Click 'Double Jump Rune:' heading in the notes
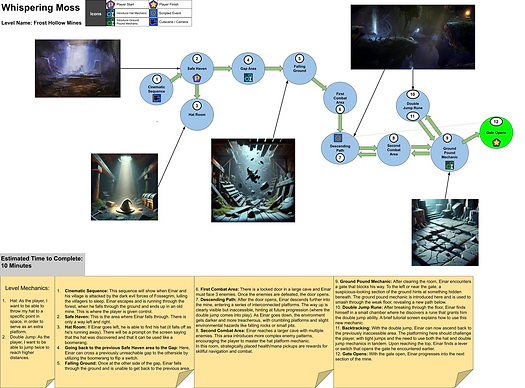This screenshot has height=388, width=525. point(362,307)
